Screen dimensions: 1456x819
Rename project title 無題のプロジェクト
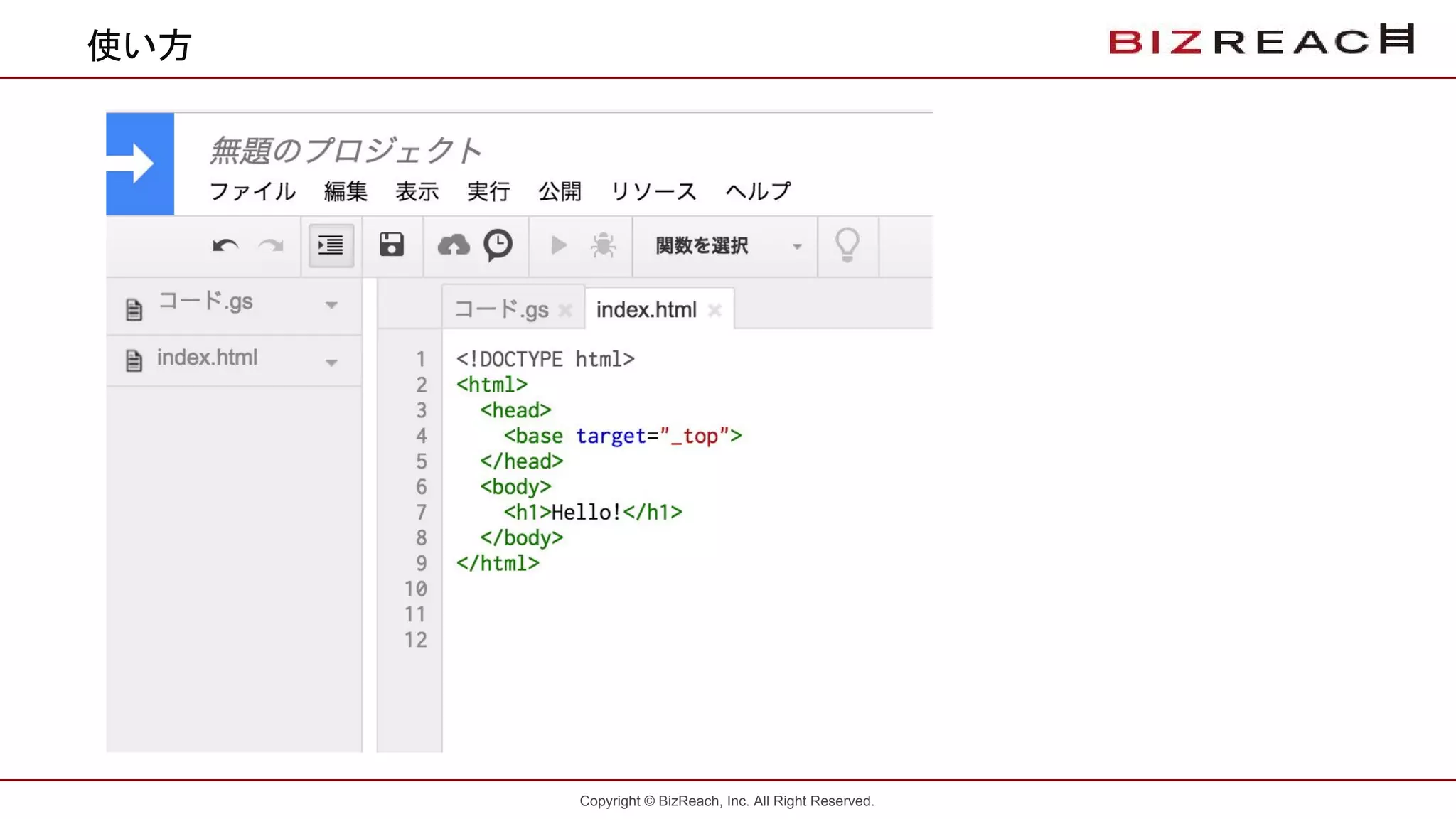346,151
